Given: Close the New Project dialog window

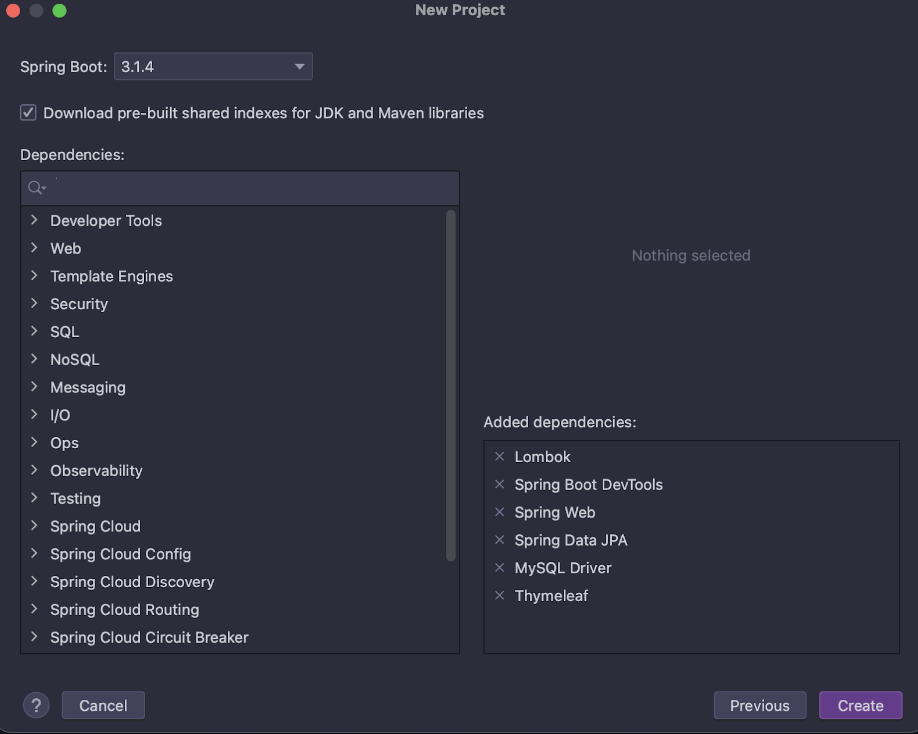Looking at the screenshot, I should coord(13,11).
